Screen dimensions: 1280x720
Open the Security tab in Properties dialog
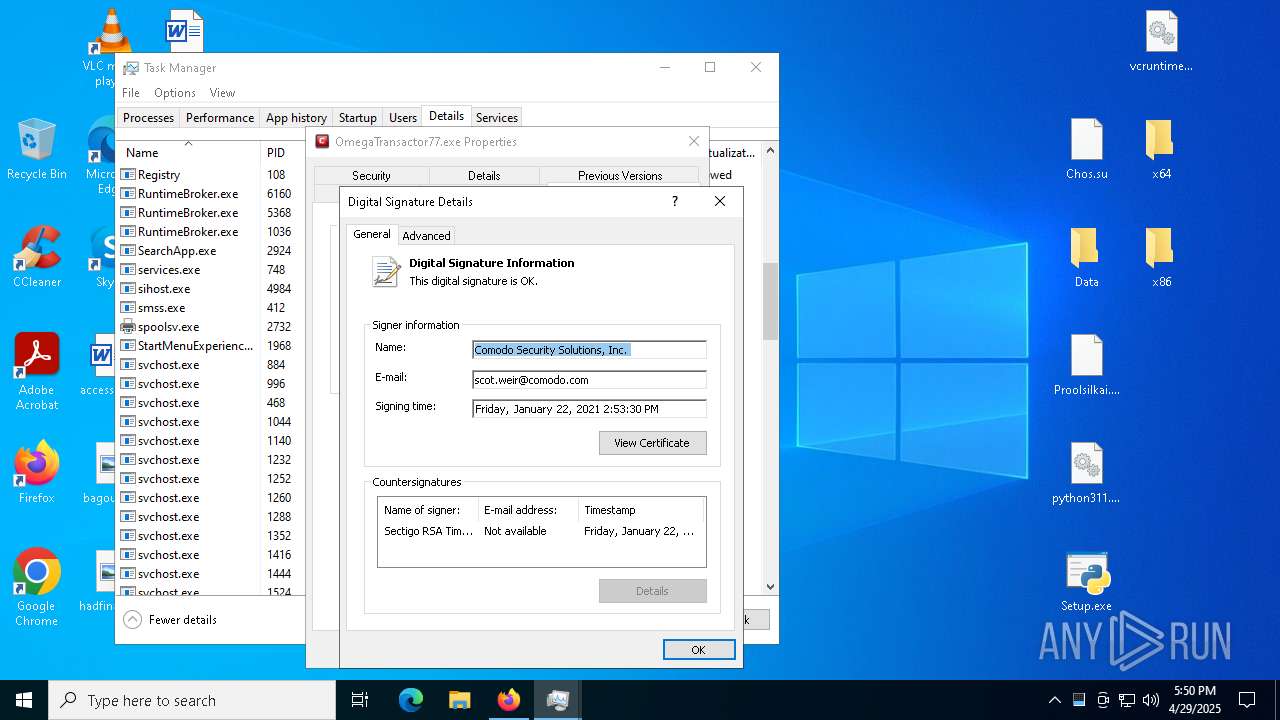pyautogui.click(x=371, y=176)
